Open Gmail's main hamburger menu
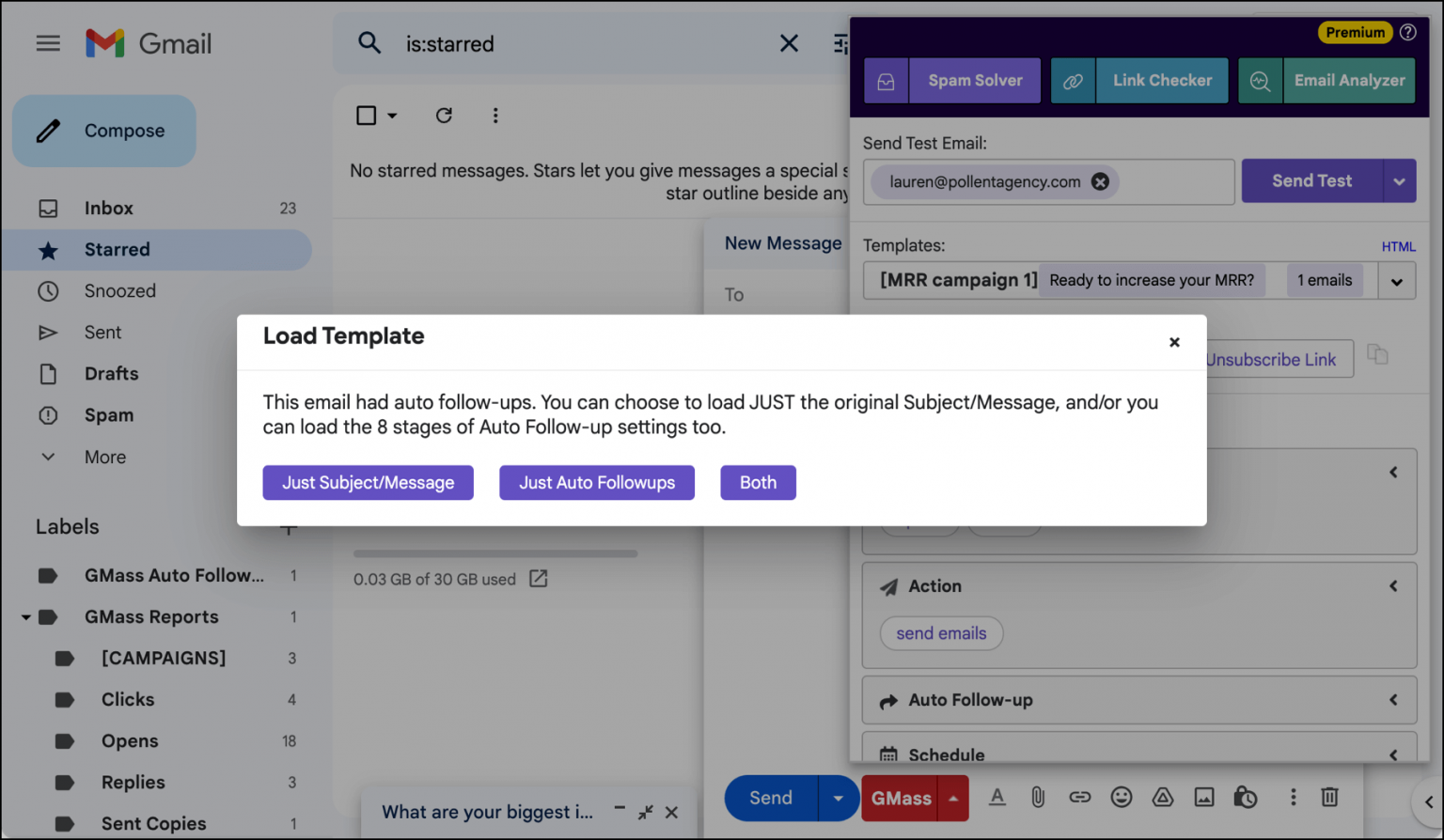 [x=48, y=42]
